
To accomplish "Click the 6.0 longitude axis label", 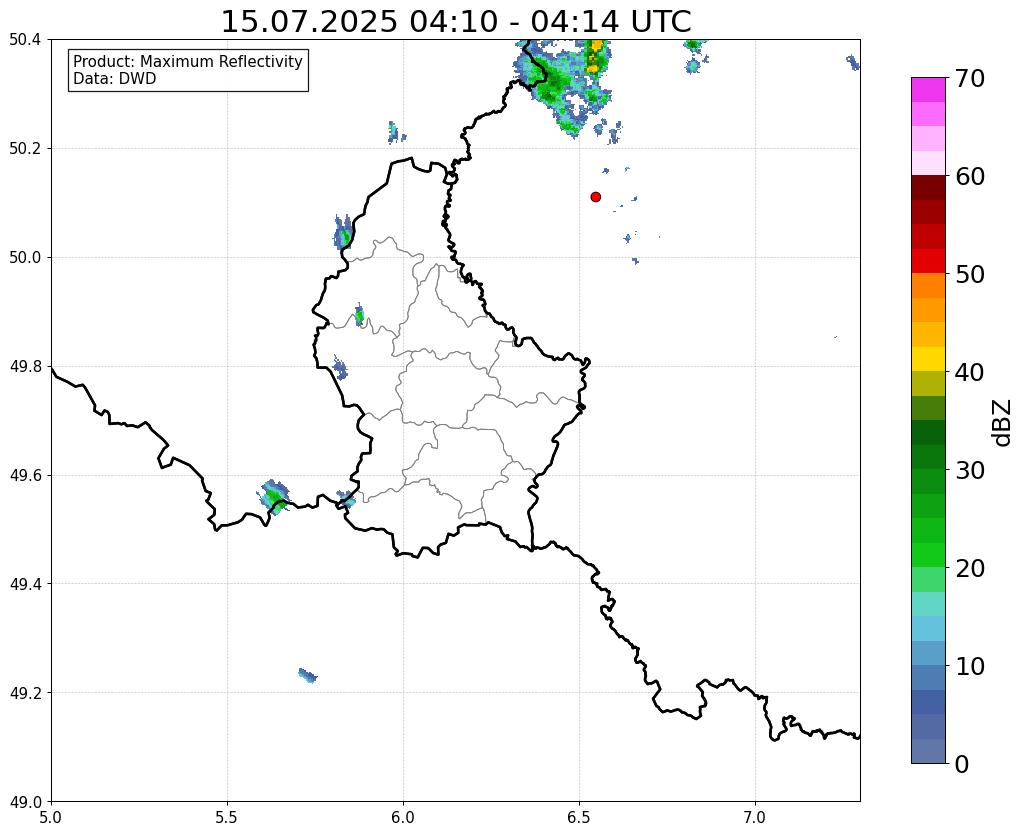I will pos(403,818).
